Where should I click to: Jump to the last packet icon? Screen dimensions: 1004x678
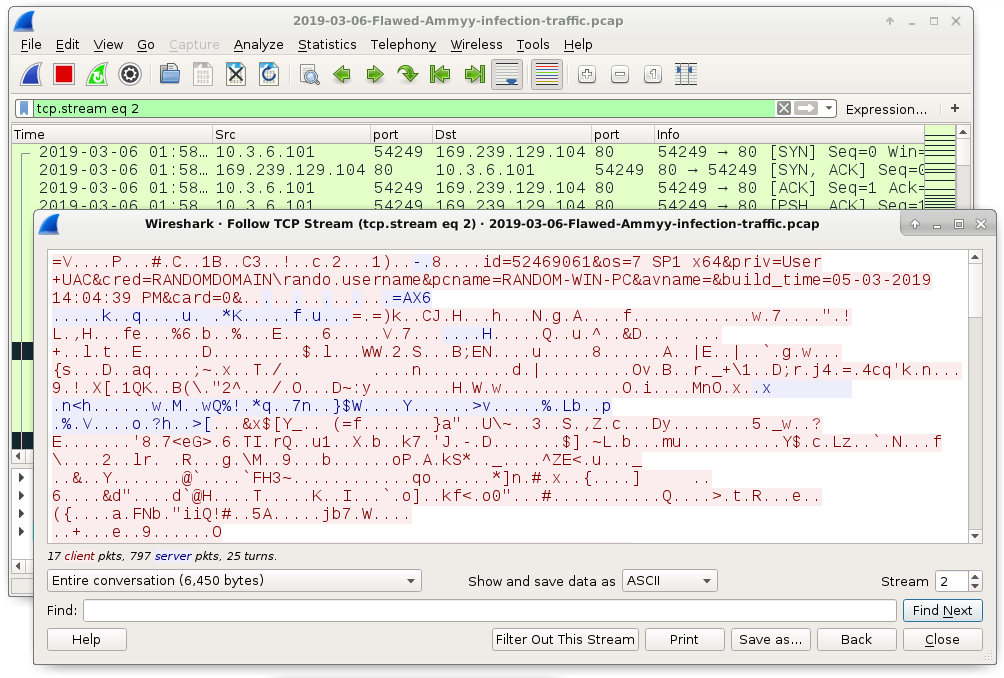point(474,74)
